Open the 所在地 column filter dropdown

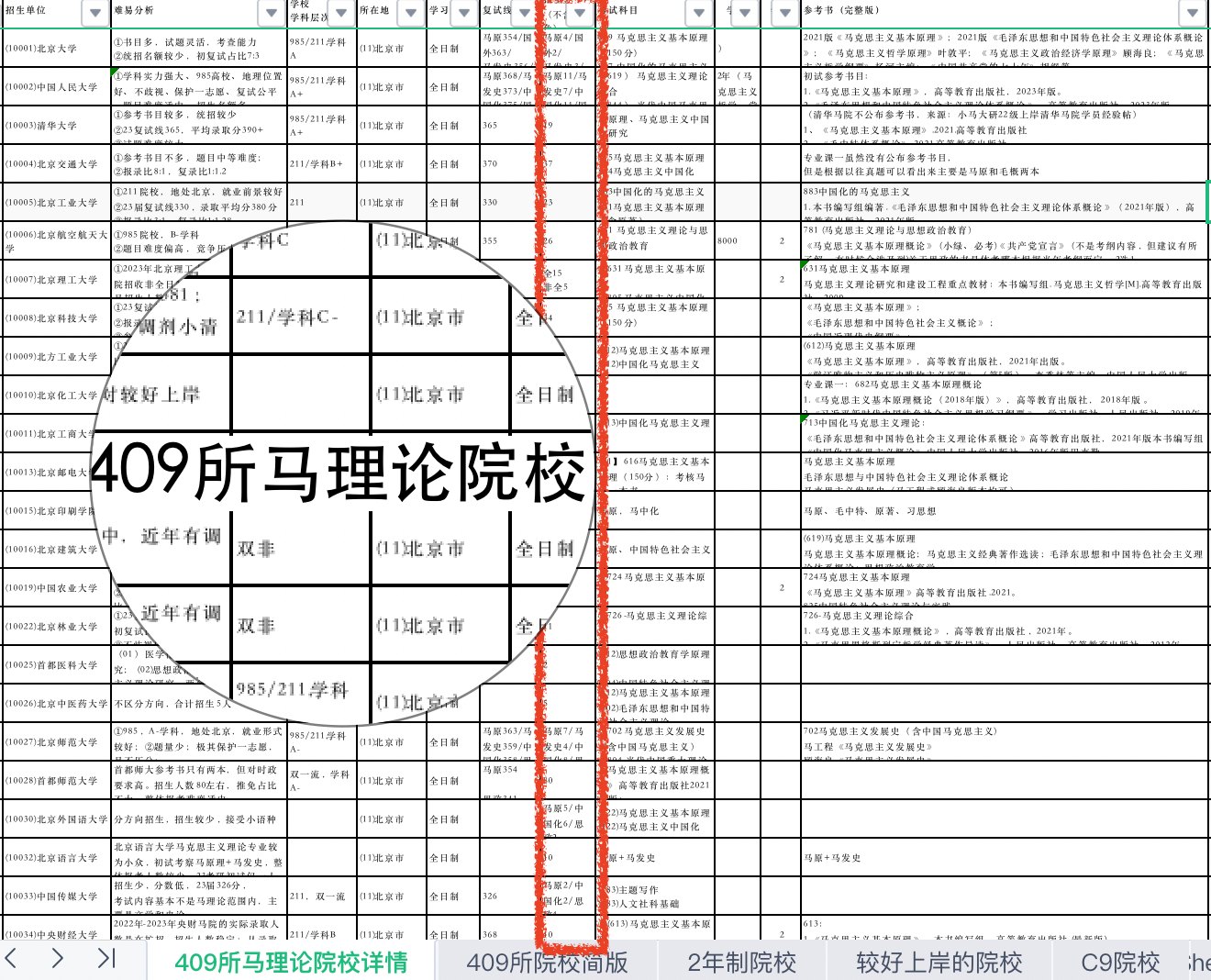pyautogui.click(x=411, y=13)
